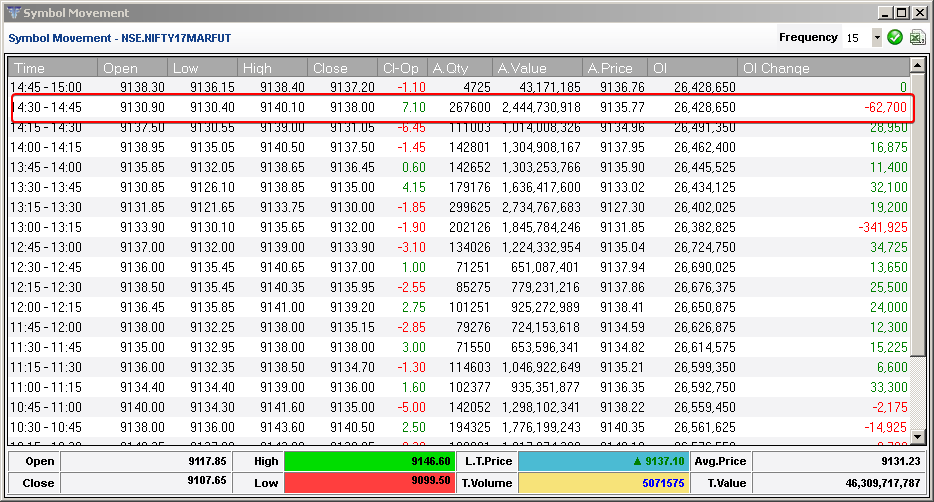The height and width of the screenshot is (502, 934).
Task: Export data using the Excel icon
Action: [917, 37]
